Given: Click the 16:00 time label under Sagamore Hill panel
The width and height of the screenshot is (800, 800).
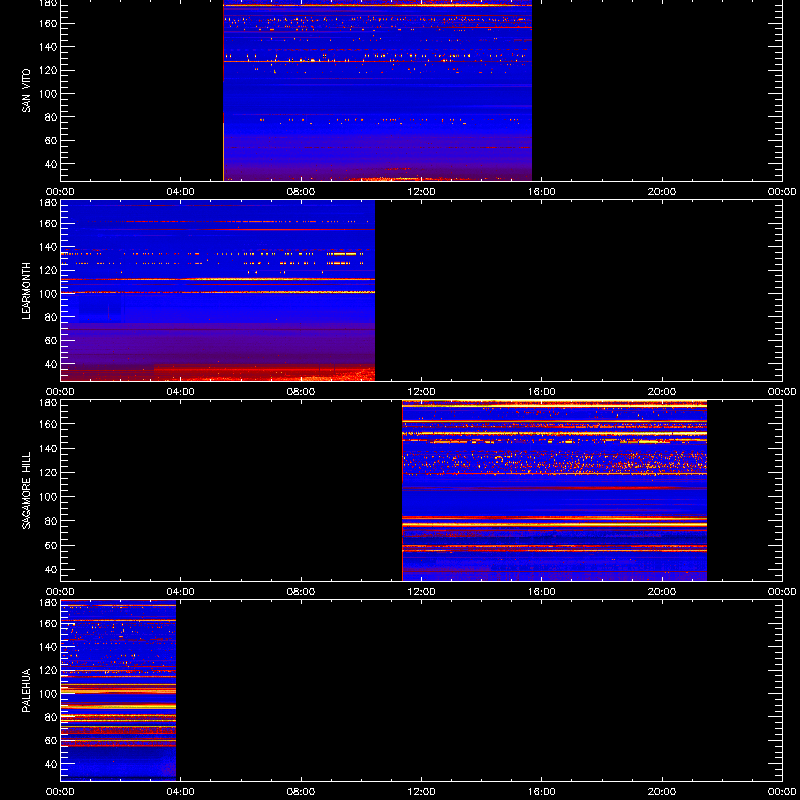Looking at the screenshot, I should click(x=542, y=592).
